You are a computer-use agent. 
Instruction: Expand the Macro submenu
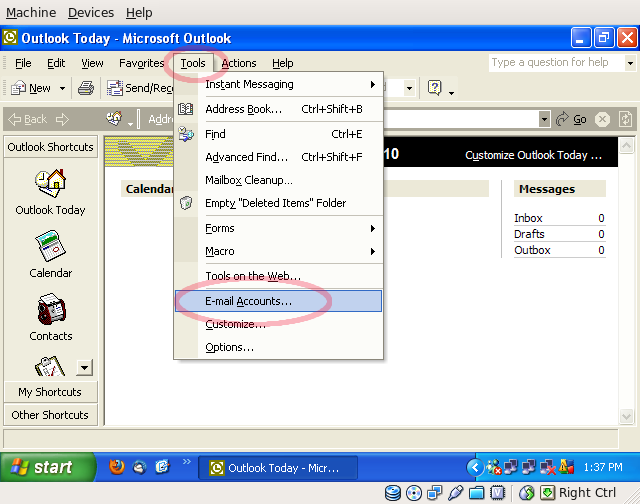(x=279, y=251)
